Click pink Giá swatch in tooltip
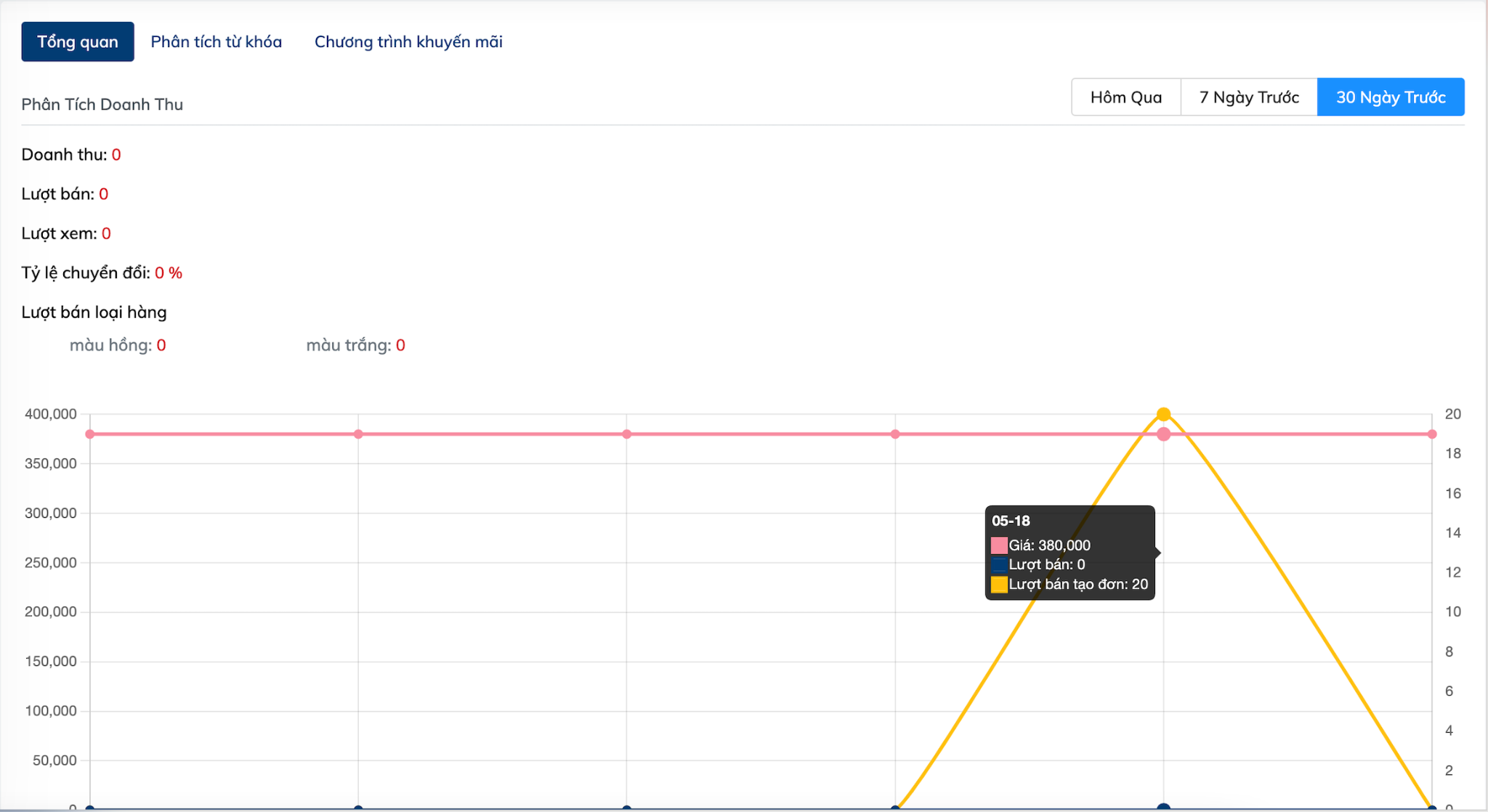Screen dimensions: 1488x812 999,545
